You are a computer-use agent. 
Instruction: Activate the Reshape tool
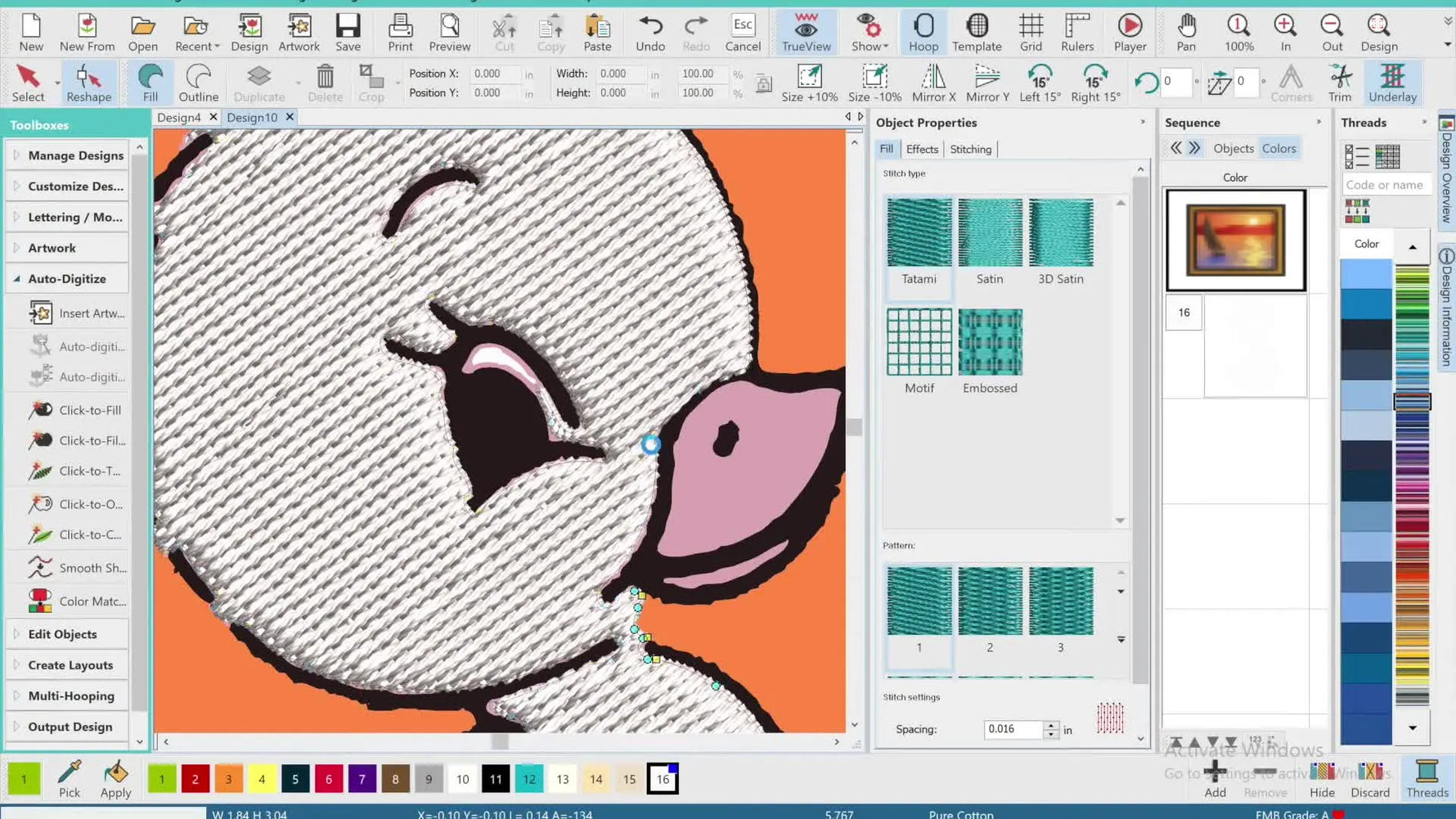pos(88,83)
